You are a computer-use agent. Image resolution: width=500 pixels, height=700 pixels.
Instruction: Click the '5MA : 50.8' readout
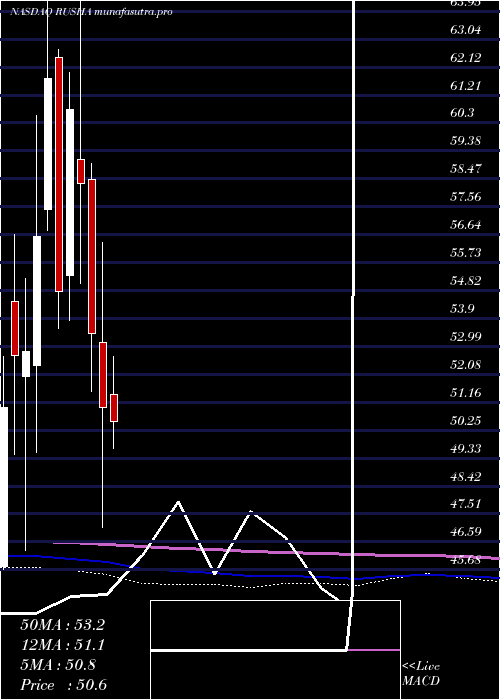tap(58, 665)
